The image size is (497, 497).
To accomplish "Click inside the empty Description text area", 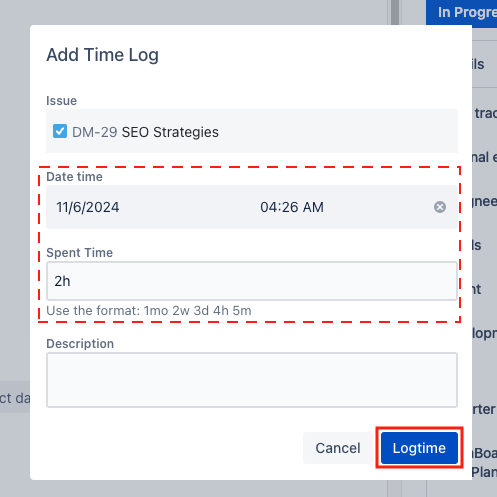I will point(252,380).
